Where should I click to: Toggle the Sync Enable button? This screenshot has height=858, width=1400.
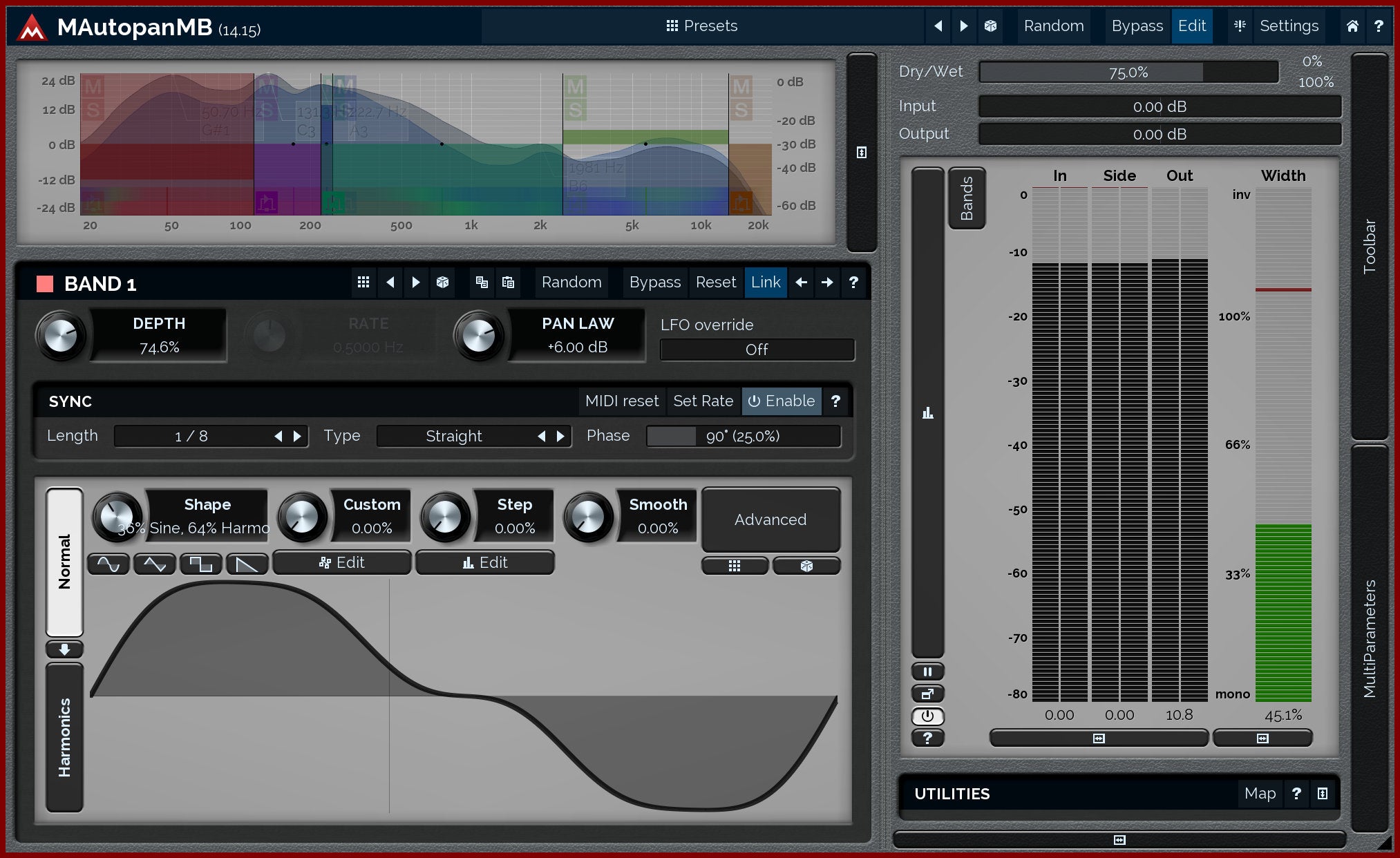782,401
